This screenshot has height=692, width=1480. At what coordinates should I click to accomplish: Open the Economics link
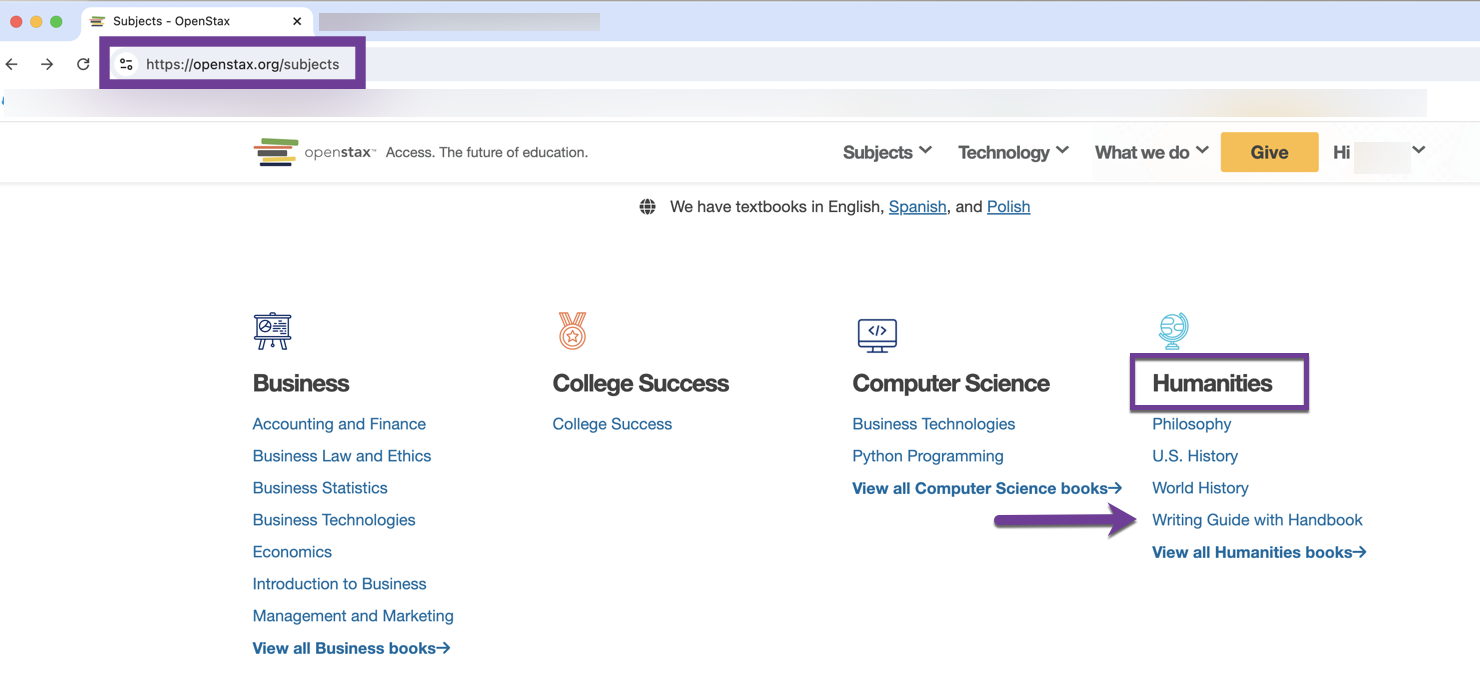(x=292, y=552)
